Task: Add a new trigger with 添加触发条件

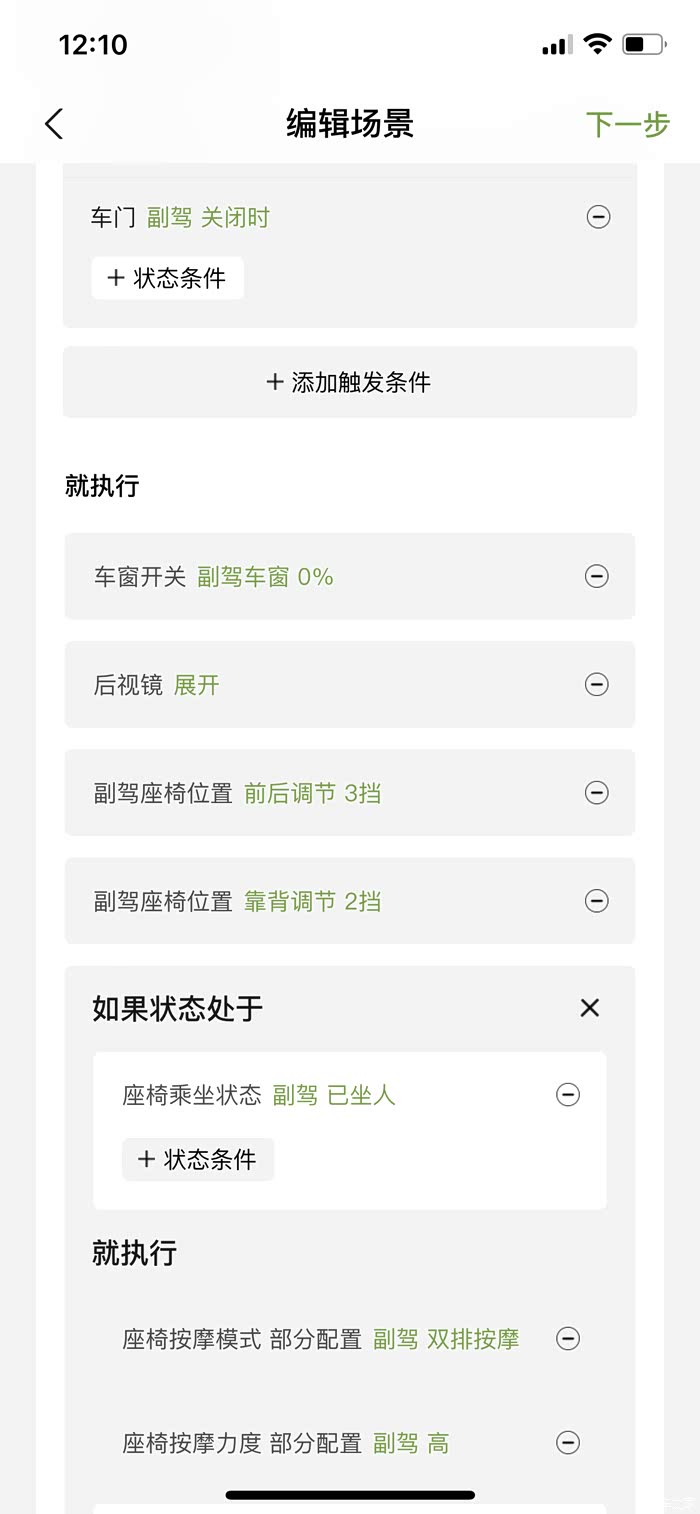Action: click(x=350, y=382)
